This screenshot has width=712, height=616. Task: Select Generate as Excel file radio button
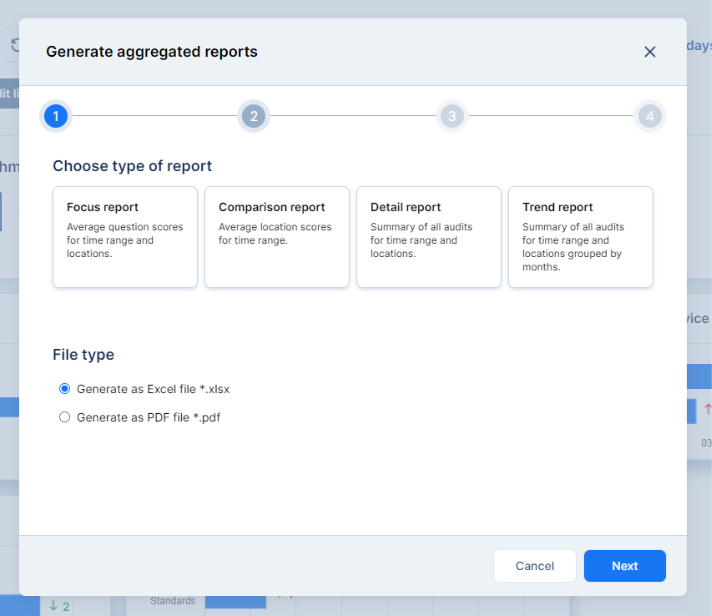pos(65,389)
